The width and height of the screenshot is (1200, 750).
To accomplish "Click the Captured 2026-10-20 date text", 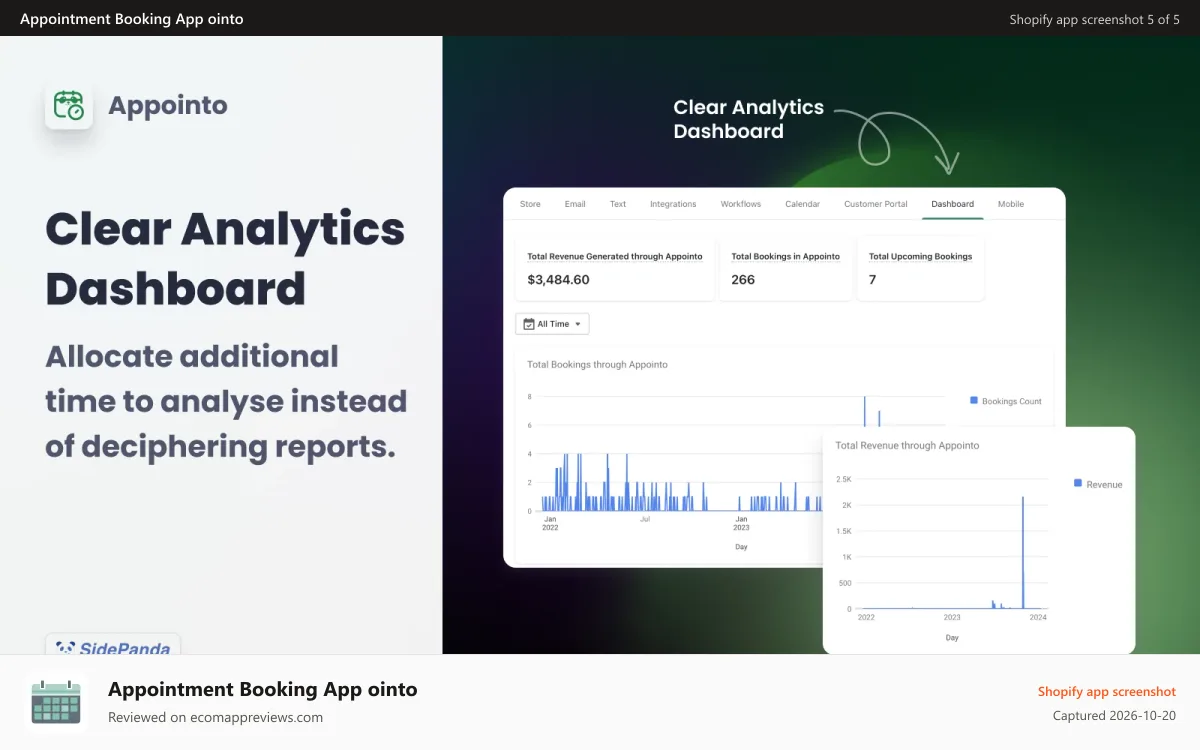I will (x=1115, y=716).
